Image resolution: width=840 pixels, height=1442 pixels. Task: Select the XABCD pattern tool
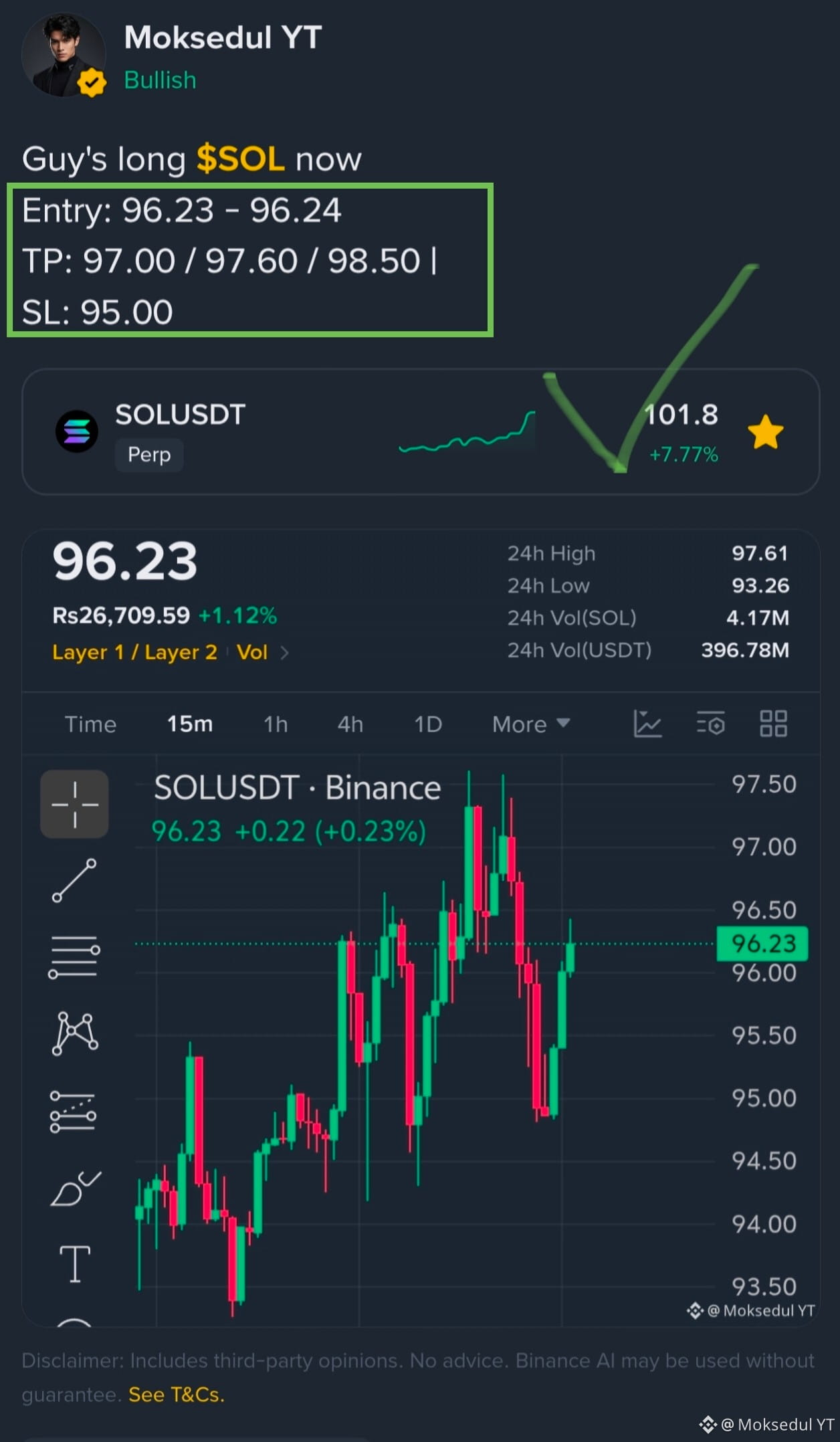coord(75,1033)
